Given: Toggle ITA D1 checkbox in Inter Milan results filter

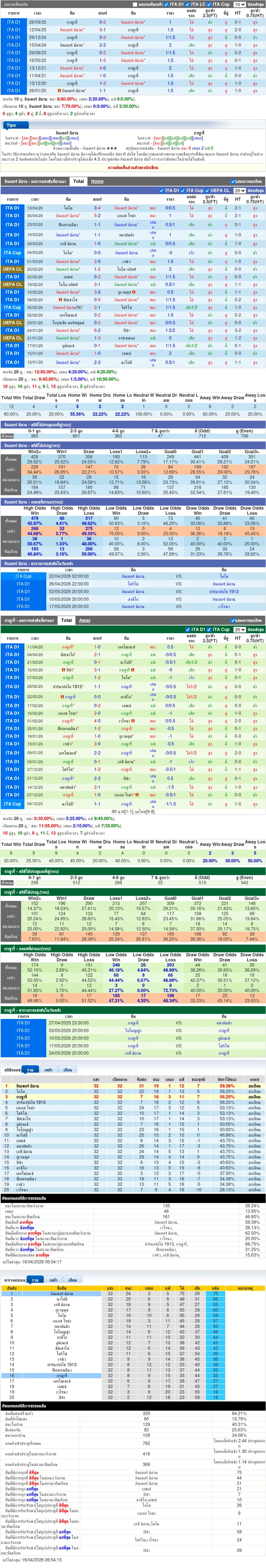Looking at the screenshot, I should click(x=162, y=191).
